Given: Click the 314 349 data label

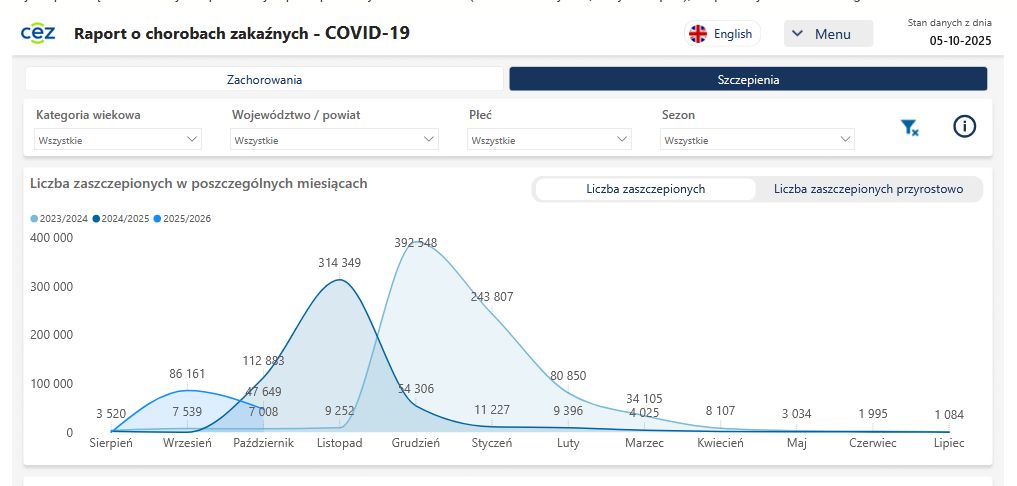Looking at the screenshot, I should click(339, 263).
